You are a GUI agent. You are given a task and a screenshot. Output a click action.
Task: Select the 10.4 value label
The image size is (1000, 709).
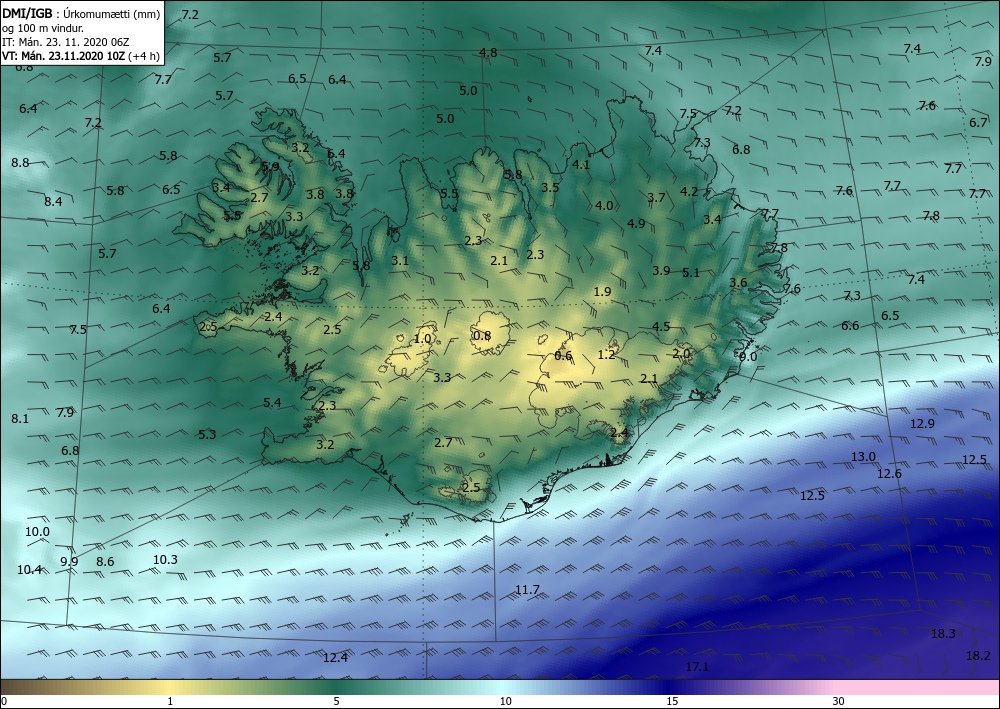coord(29,569)
